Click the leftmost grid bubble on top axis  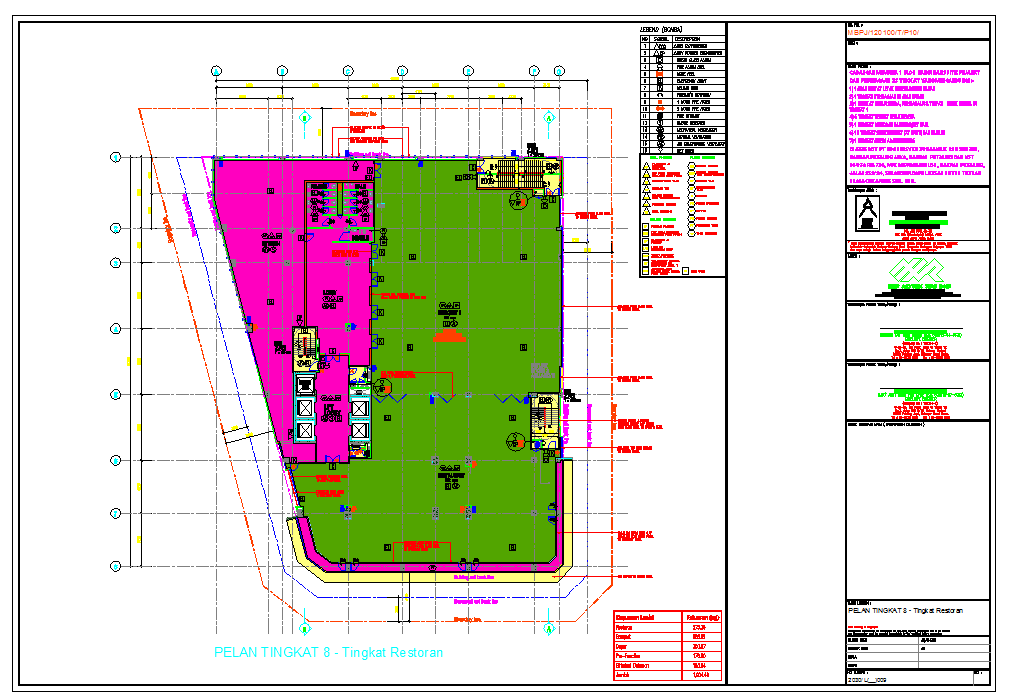click(215, 70)
